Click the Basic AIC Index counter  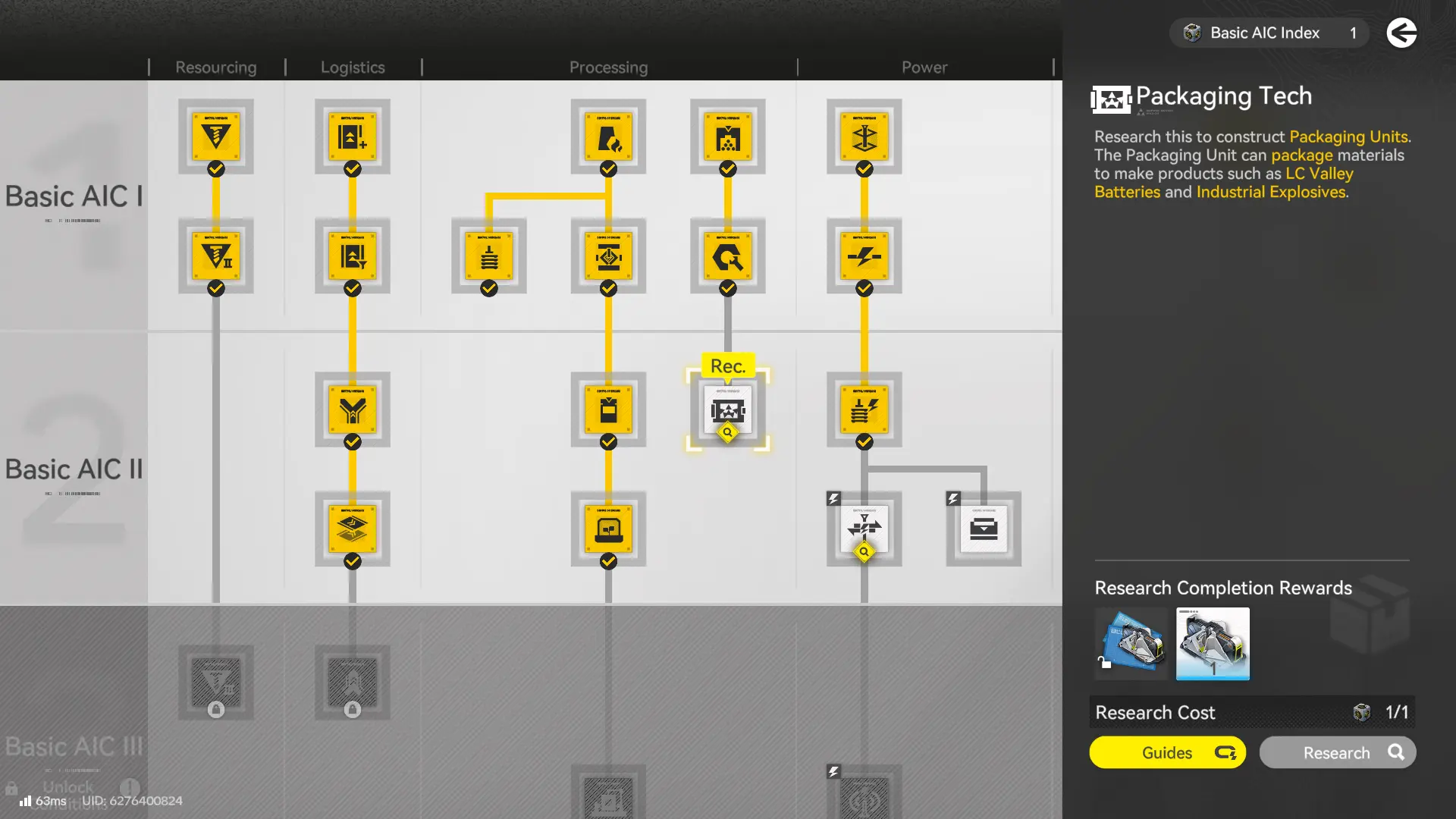tap(1269, 33)
